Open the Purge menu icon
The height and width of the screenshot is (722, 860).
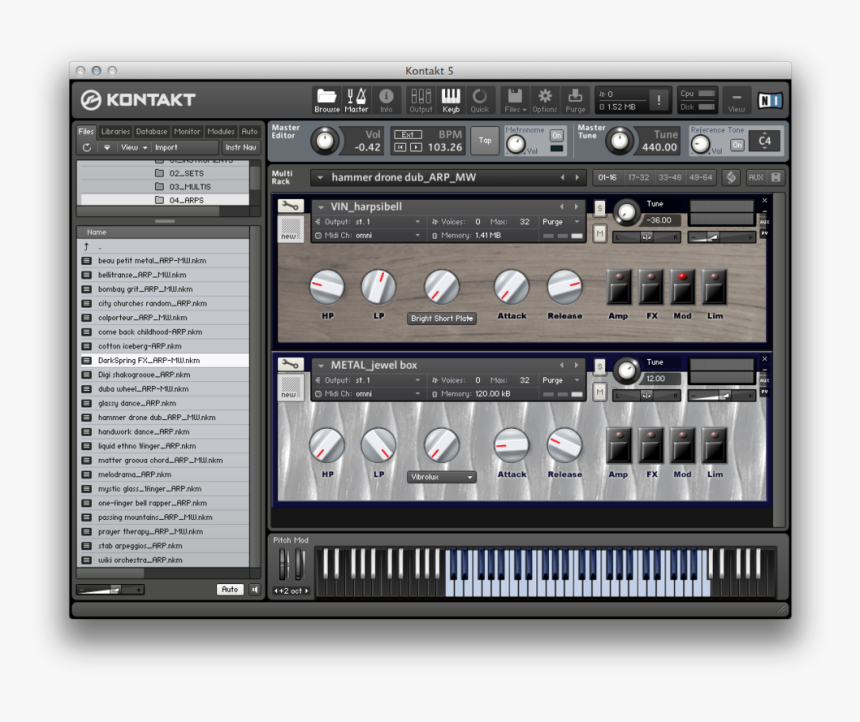pyautogui.click(x=575, y=100)
